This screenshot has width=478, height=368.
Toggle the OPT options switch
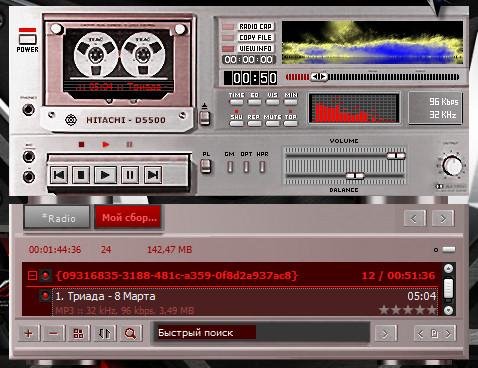coord(246,167)
